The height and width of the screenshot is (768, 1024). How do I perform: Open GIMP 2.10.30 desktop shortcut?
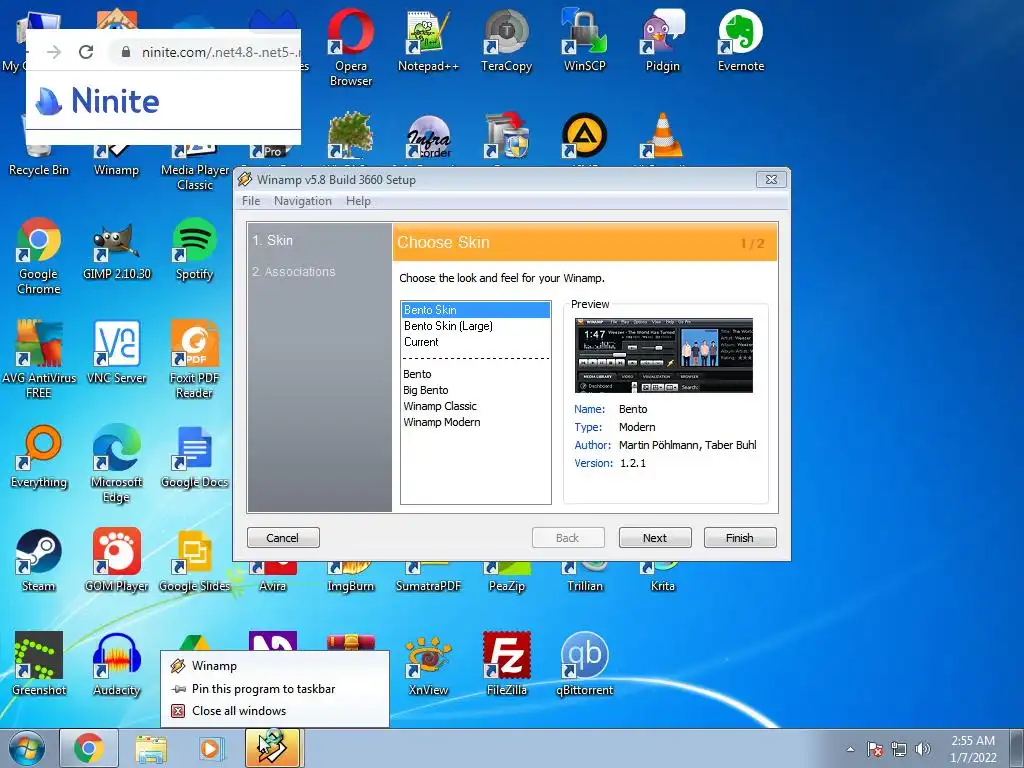[x=116, y=252]
